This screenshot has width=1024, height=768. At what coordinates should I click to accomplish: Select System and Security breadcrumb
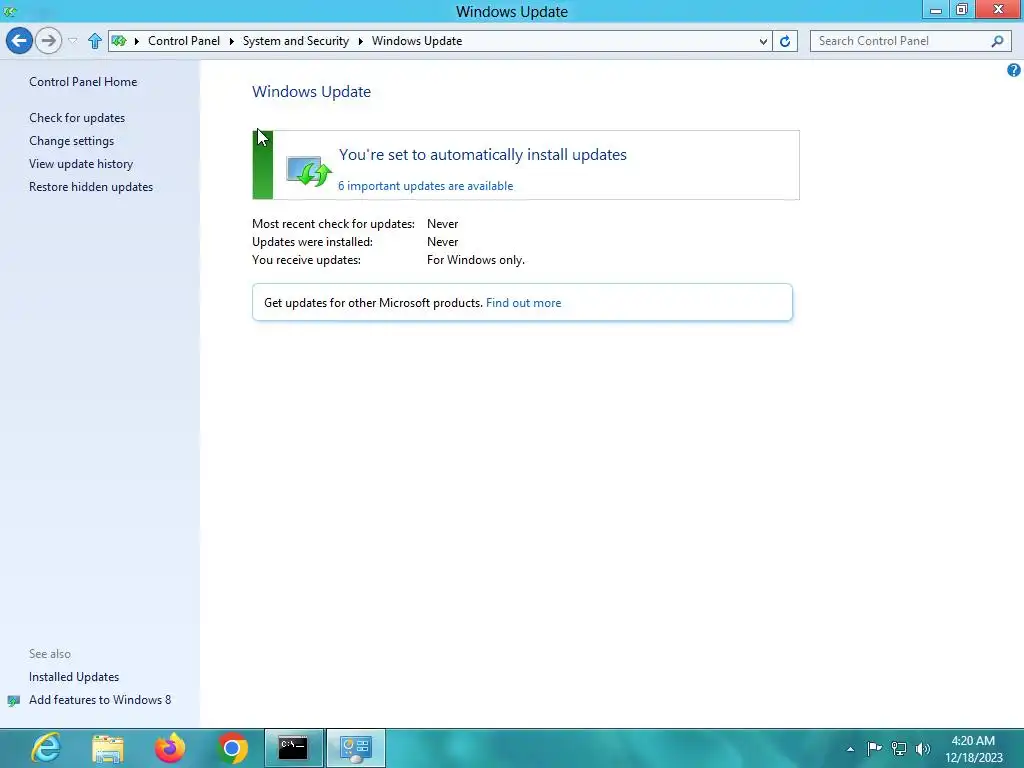(x=295, y=40)
